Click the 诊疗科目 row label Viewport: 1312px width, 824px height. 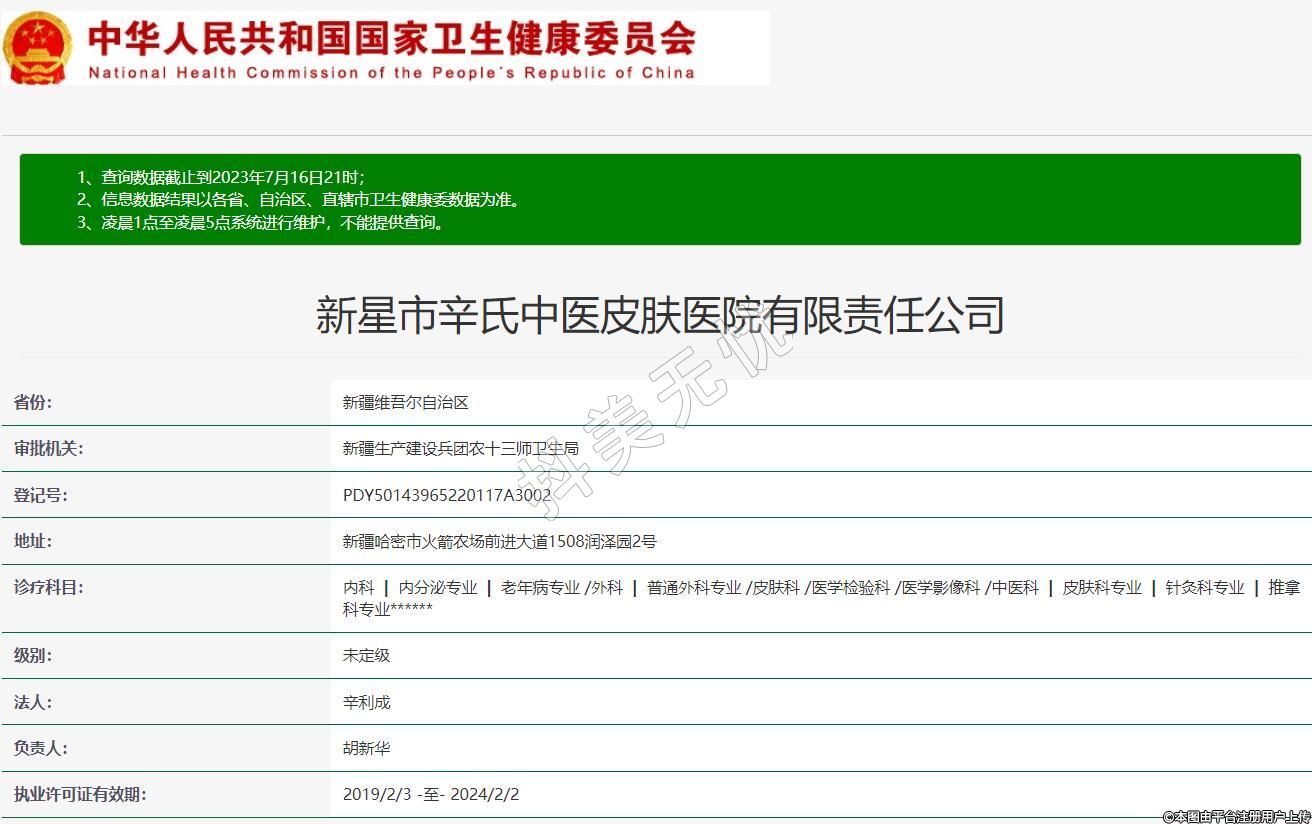click(48, 587)
